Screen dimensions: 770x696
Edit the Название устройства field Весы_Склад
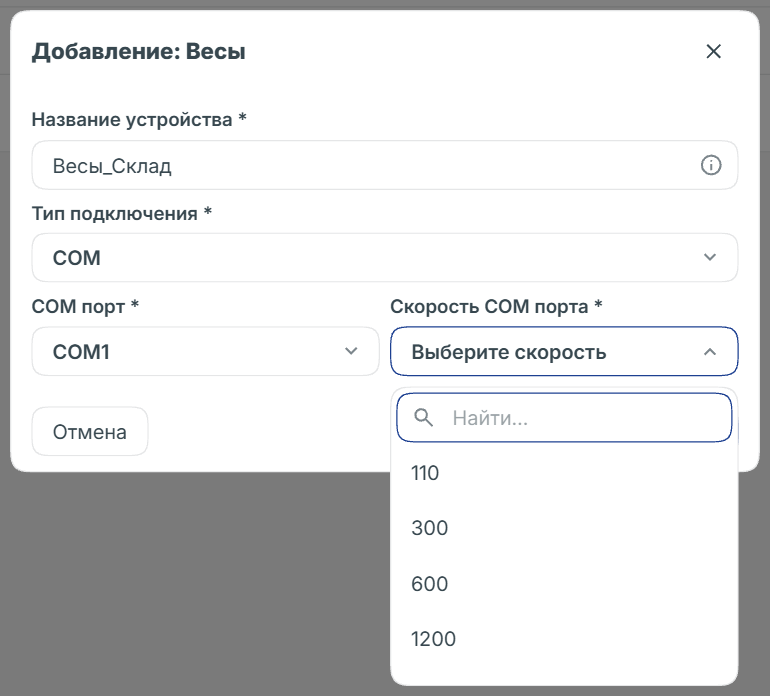pyautogui.click(x=385, y=165)
